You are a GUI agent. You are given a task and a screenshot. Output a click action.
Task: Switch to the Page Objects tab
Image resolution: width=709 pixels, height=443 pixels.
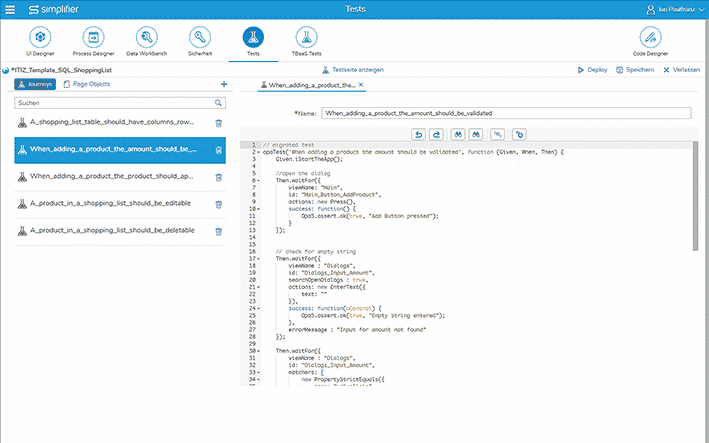coord(86,84)
